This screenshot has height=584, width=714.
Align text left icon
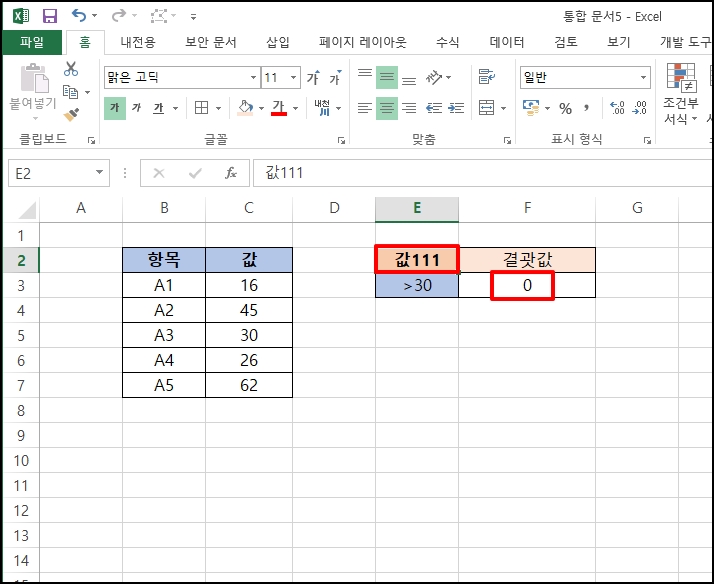pos(365,108)
